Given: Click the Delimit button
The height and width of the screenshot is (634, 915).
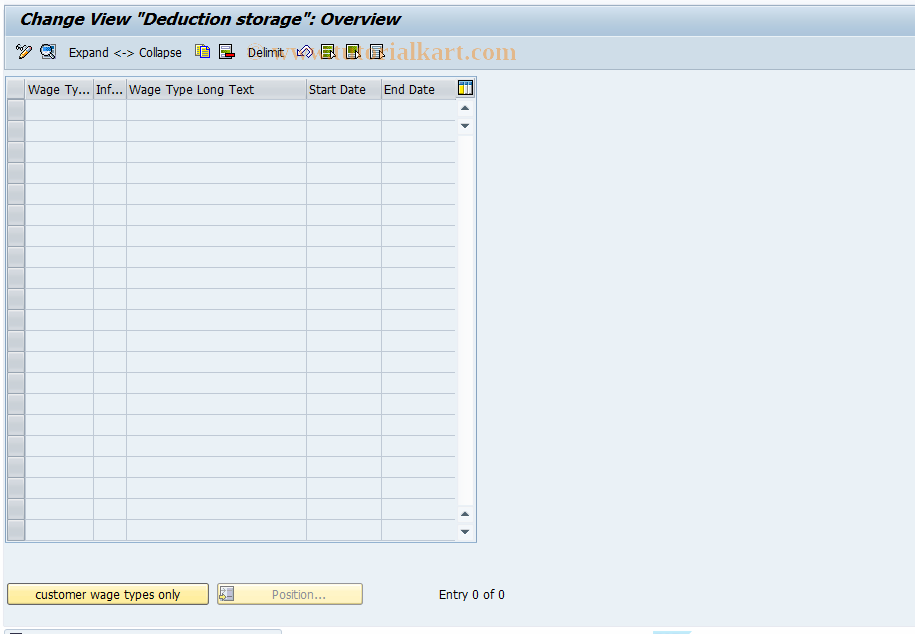Looking at the screenshot, I should (x=266, y=53).
